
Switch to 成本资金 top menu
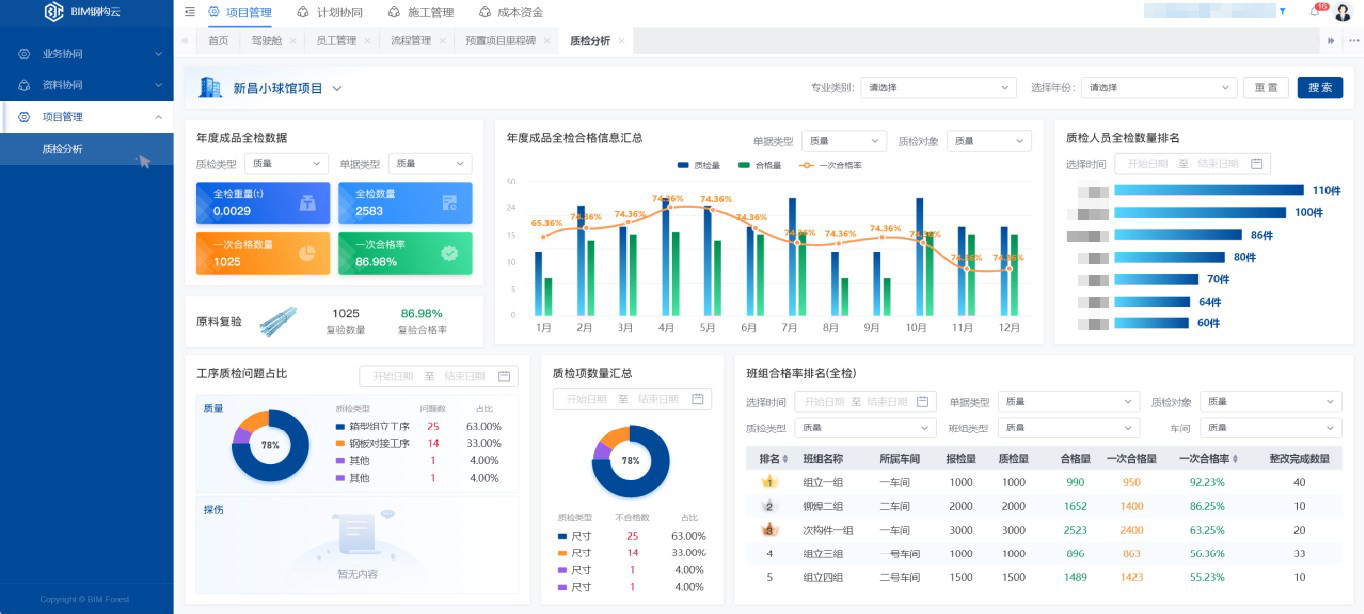(512, 12)
